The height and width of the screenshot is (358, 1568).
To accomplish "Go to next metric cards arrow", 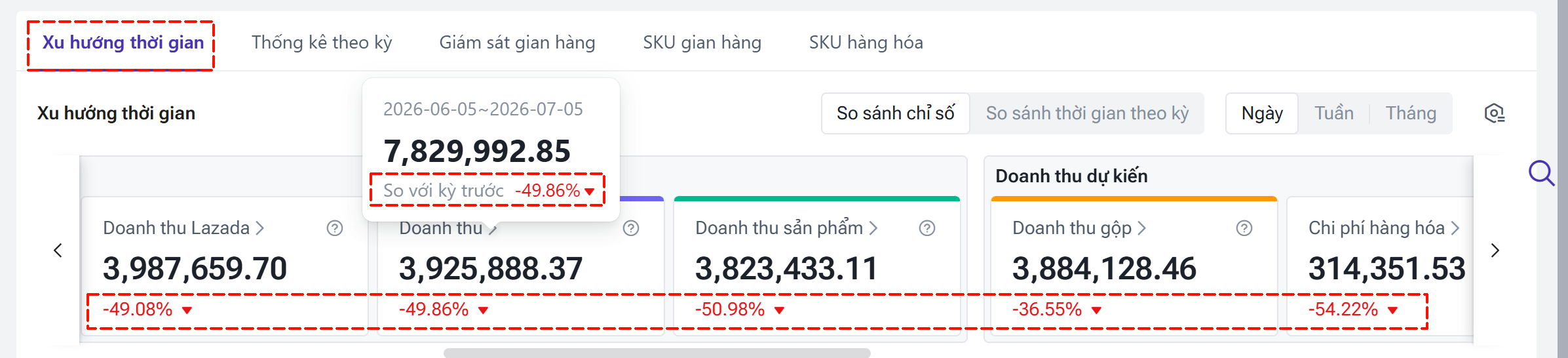I will 1495,250.
